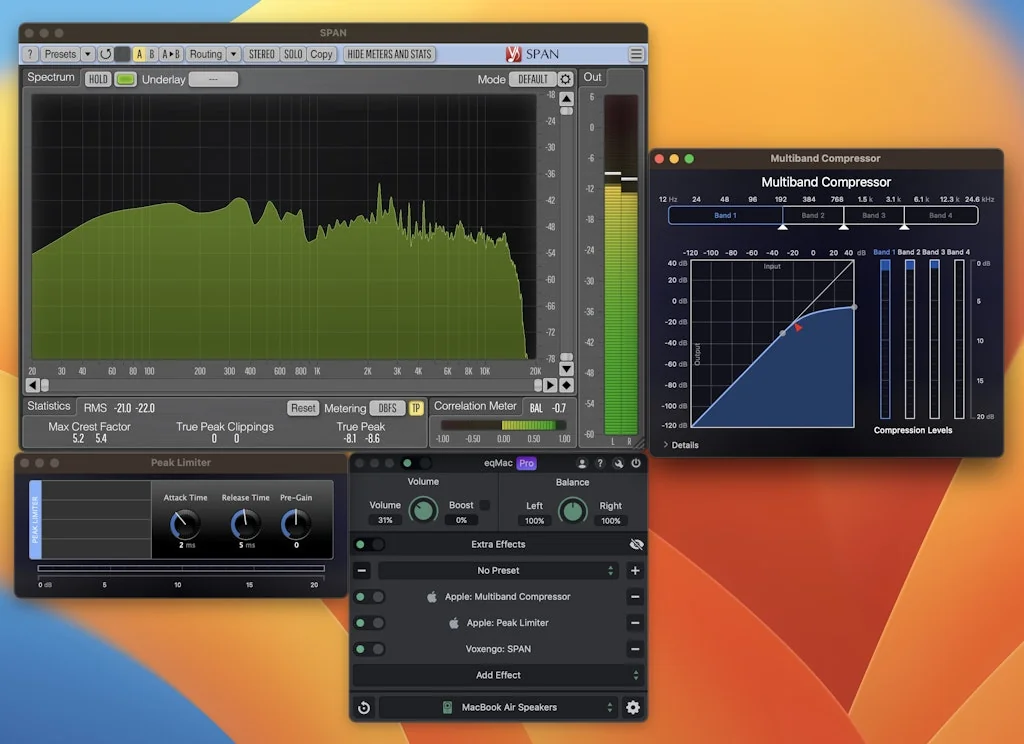Image resolution: width=1024 pixels, height=744 pixels.
Task: Toggle the Extra Effects switch
Action: coord(367,545)
